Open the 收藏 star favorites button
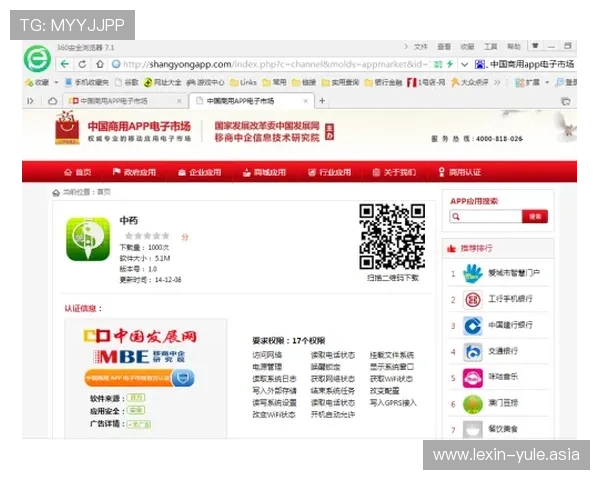This screenshot has width=600, height=480. tap(37, 82)
